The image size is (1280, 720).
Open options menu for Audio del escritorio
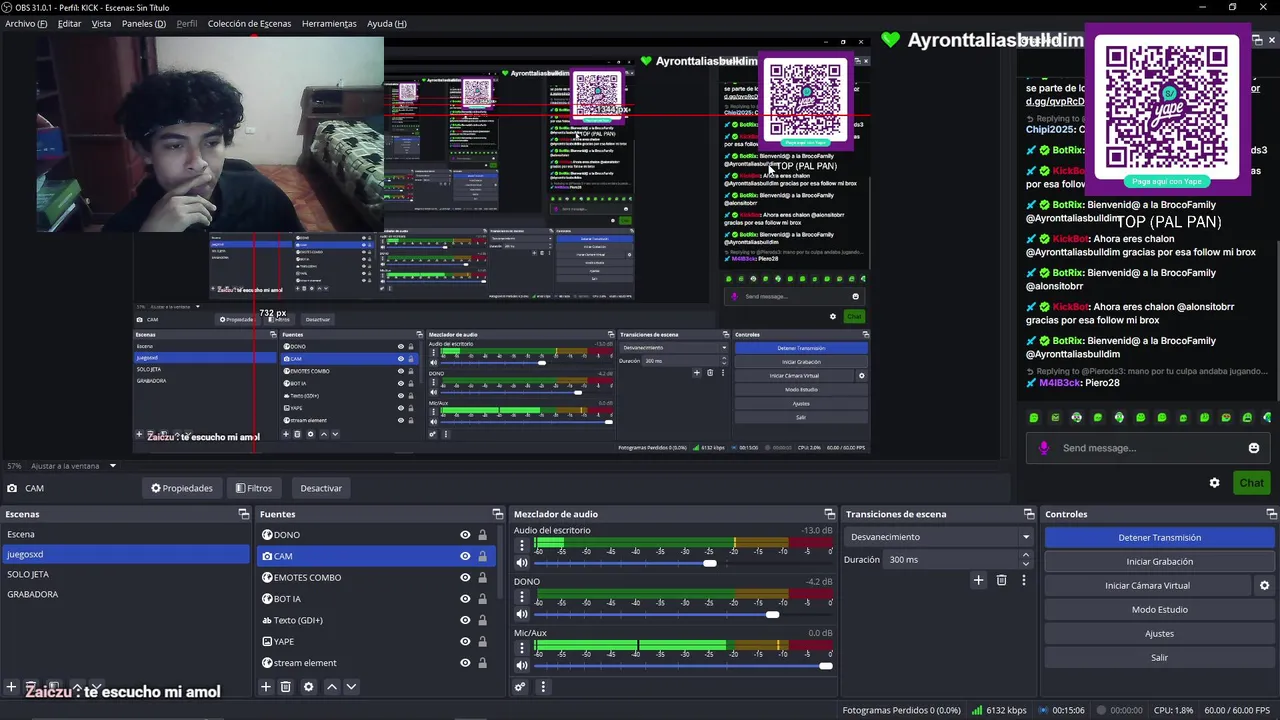pyautogui.click(x=521, y=546)
